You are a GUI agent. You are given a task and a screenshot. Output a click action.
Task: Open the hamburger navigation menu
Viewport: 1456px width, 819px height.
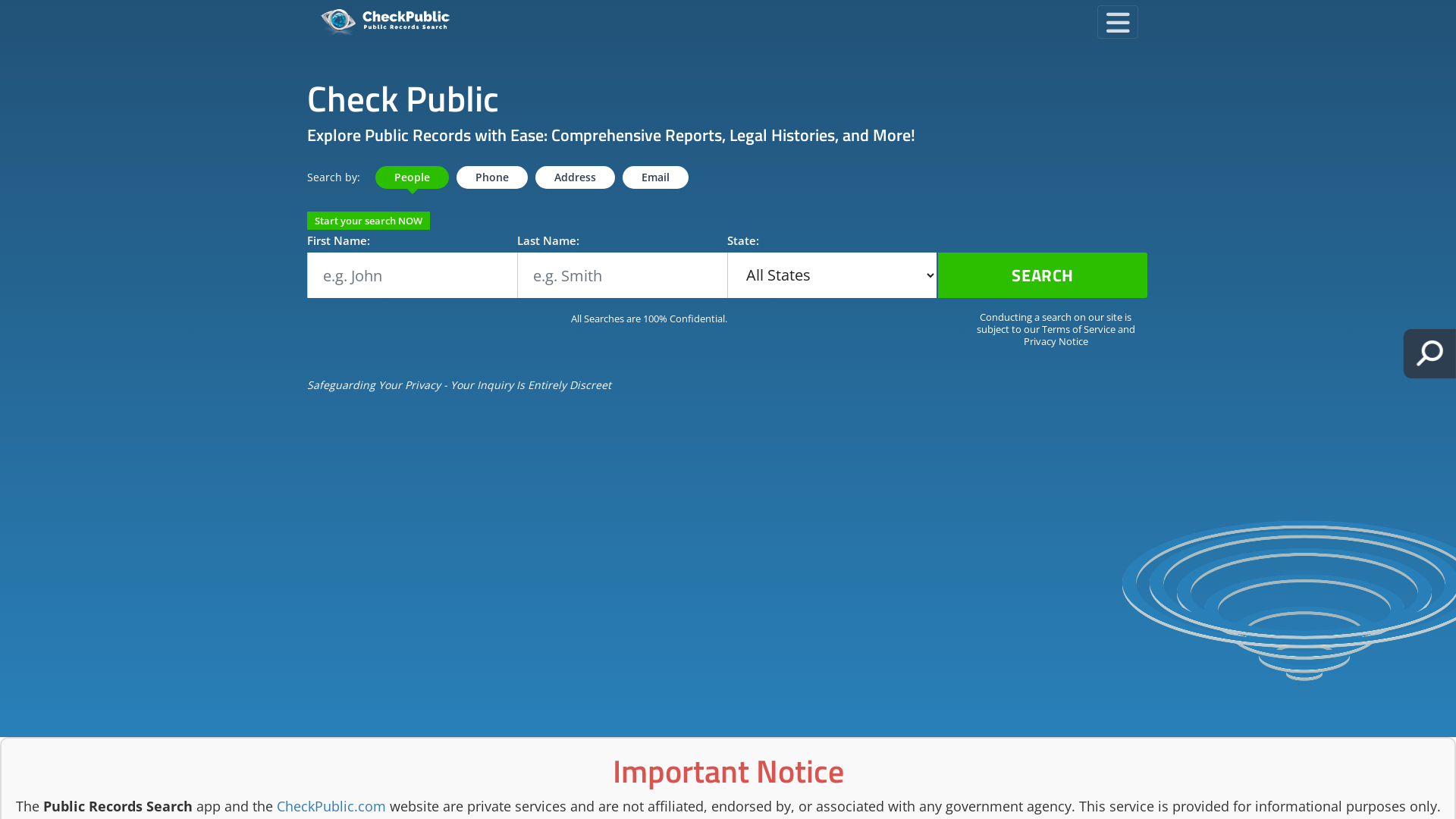[1117, 22]
